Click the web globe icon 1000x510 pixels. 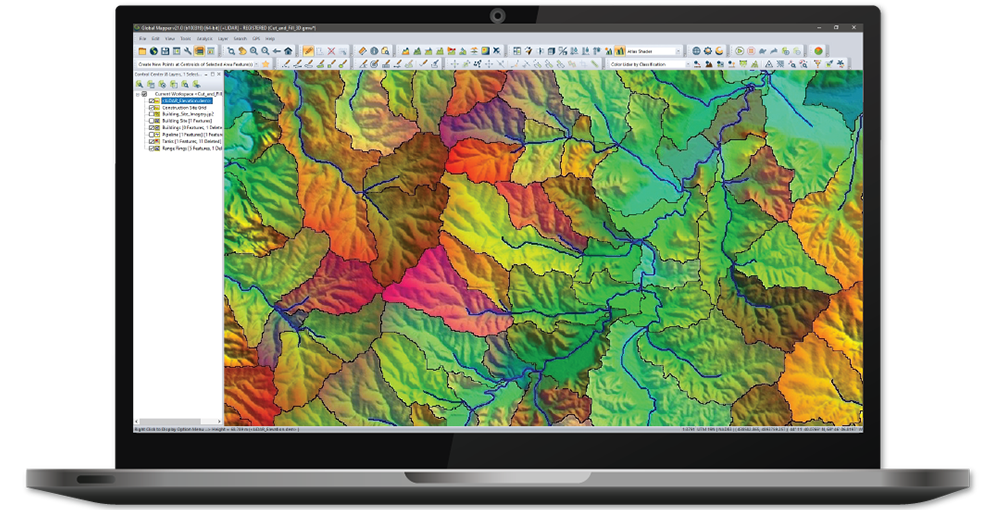696,51
